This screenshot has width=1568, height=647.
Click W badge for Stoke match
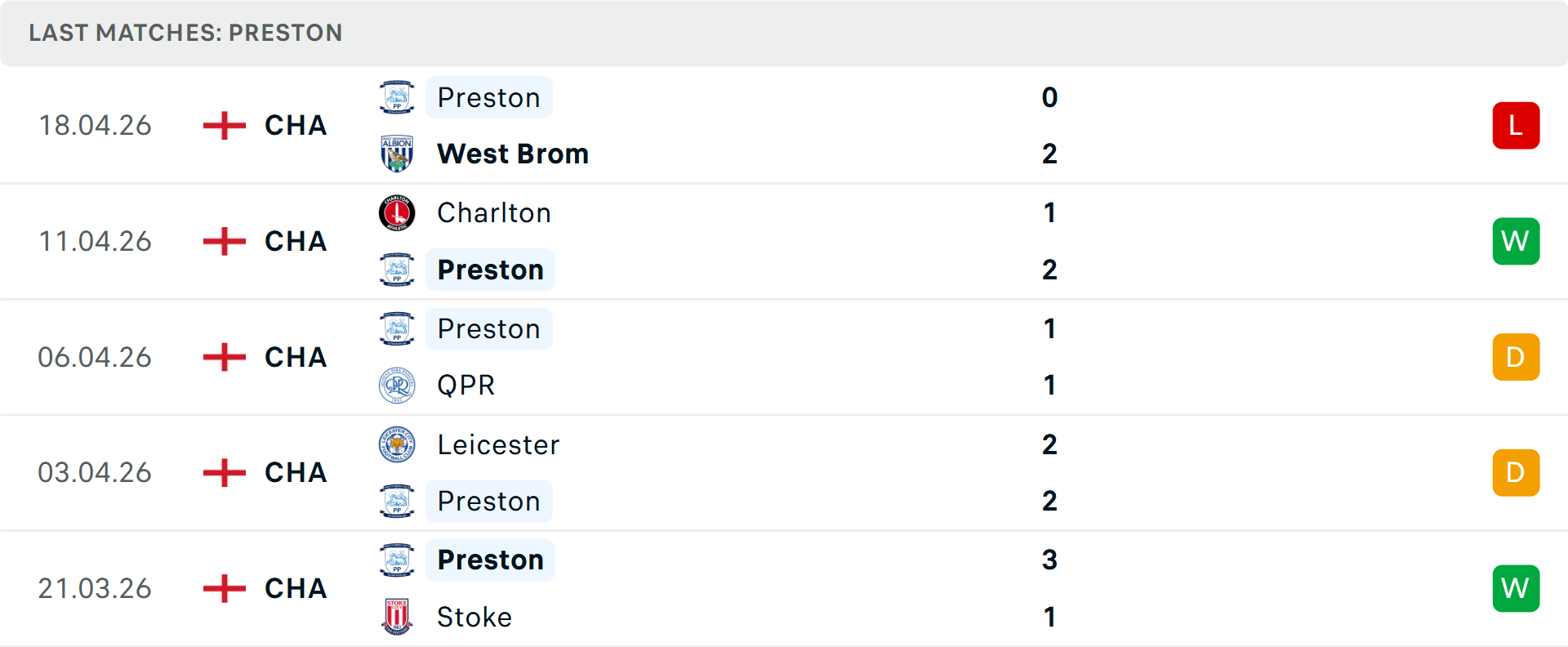1516,588
